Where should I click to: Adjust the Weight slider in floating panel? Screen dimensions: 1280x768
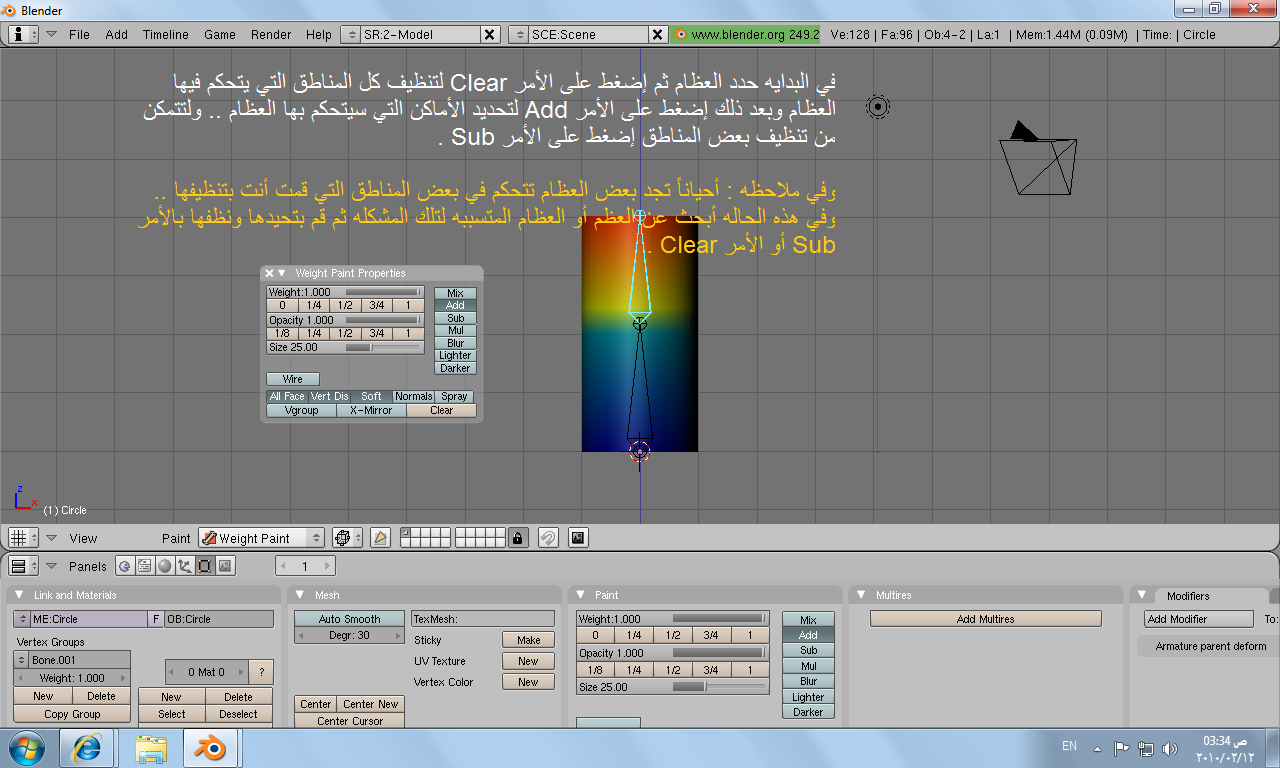(345, 293)
